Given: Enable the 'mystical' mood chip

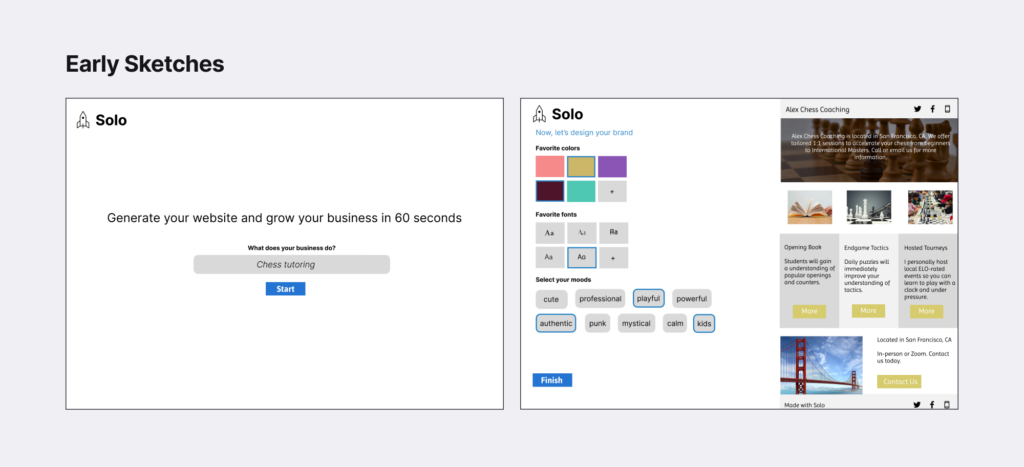Looking at the screenshot, I should (x=635, y=323).
